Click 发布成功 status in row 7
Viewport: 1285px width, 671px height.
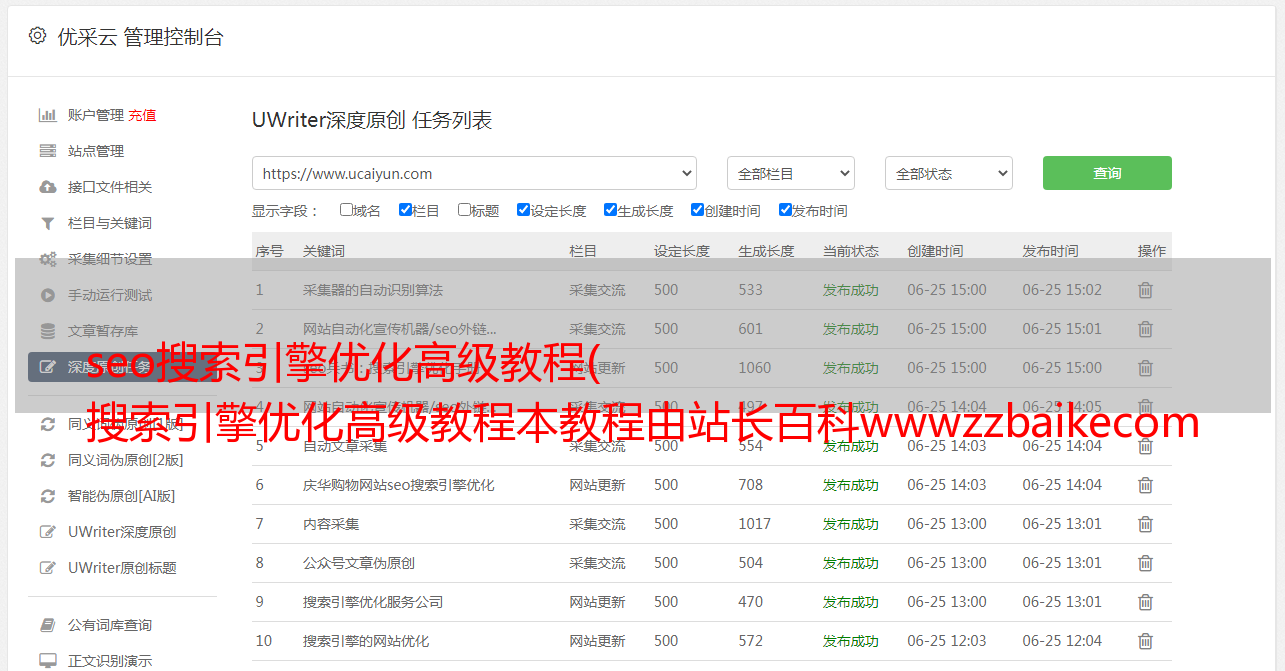coord(851,524)
